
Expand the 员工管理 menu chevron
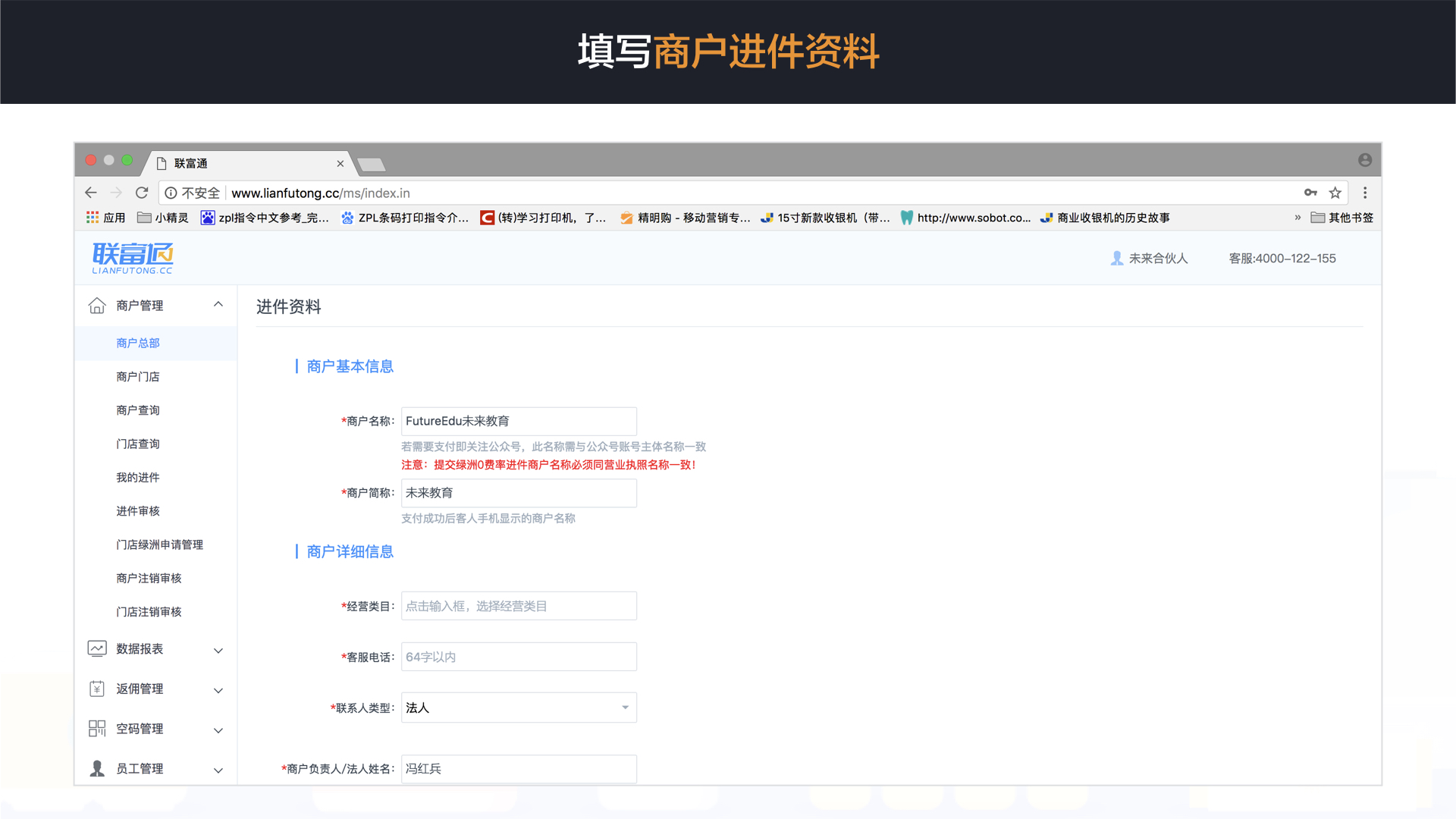click(x=218, y=770)
